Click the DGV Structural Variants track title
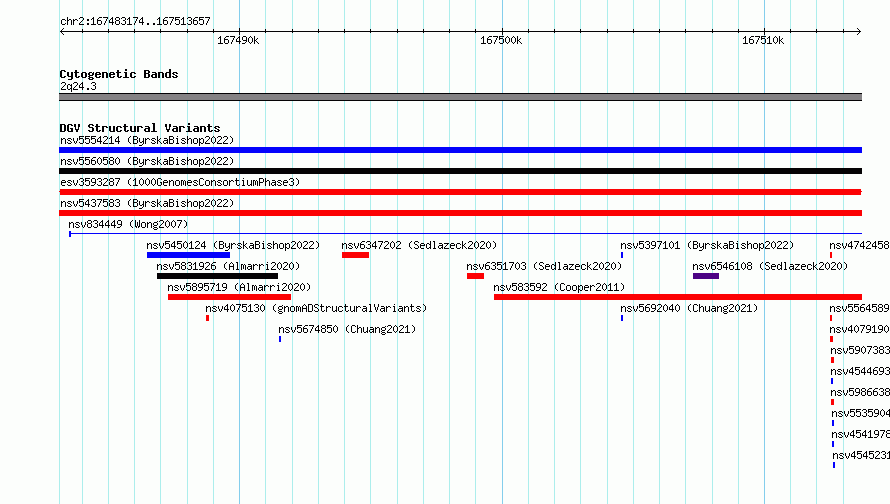890x504 pixels. [140, 128]
